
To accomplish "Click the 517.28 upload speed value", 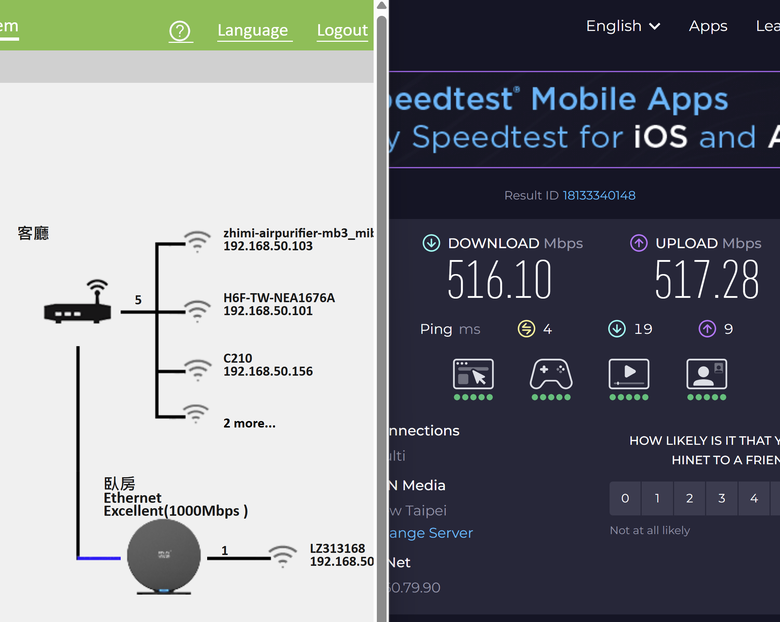I will [707, 280].
